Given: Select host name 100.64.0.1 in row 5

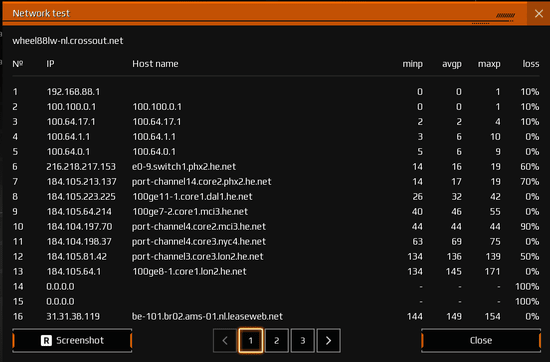Looking at the screenshot, I should pyautogui.click(x=154, y=152).
